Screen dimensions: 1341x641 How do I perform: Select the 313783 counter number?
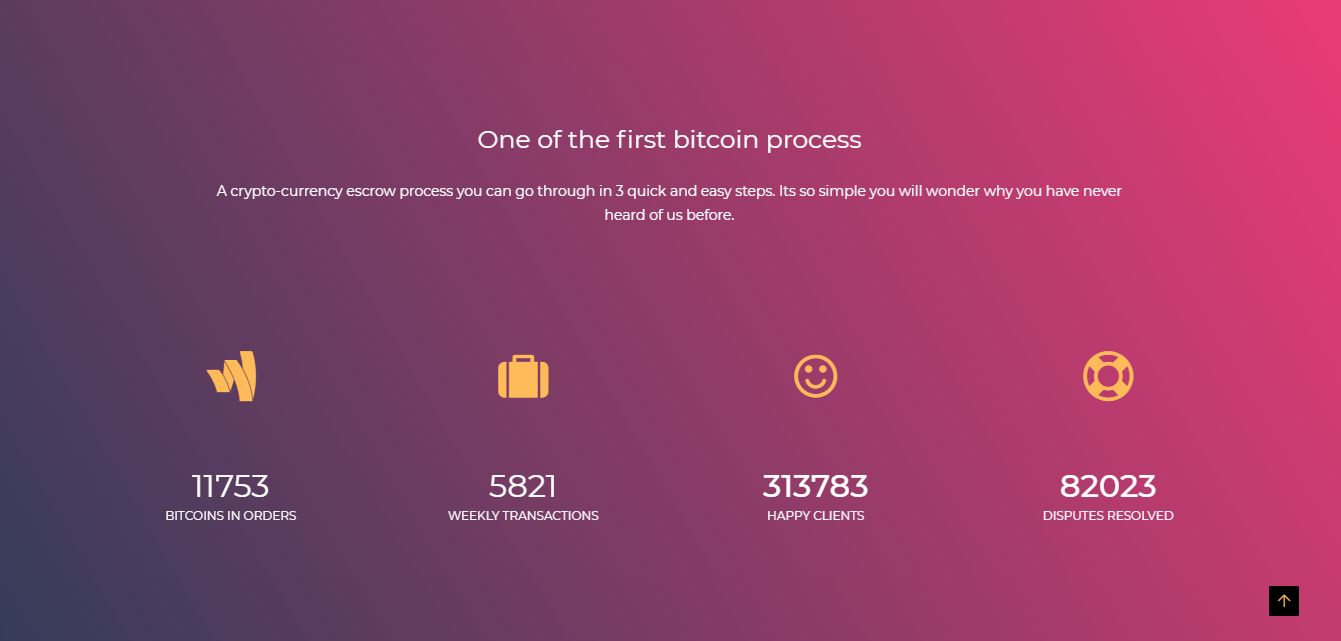tap(815, 486)
